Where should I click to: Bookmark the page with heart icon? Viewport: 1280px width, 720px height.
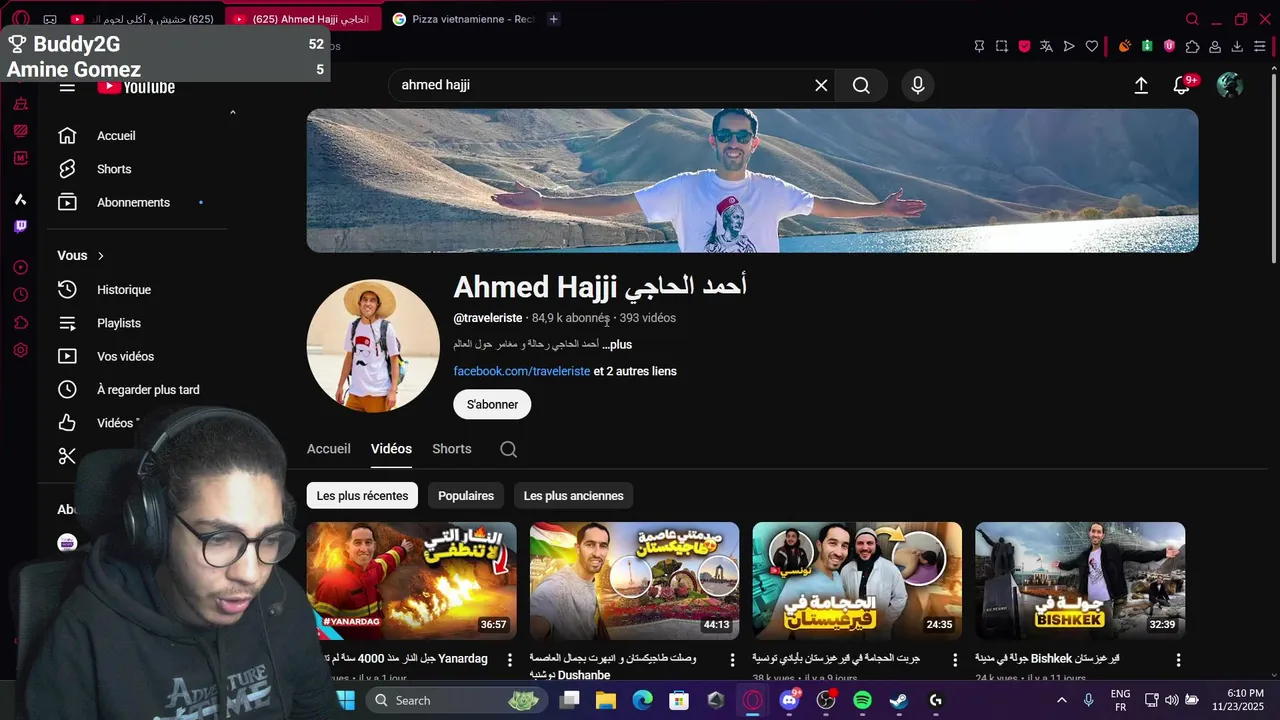pos(1092,46)
